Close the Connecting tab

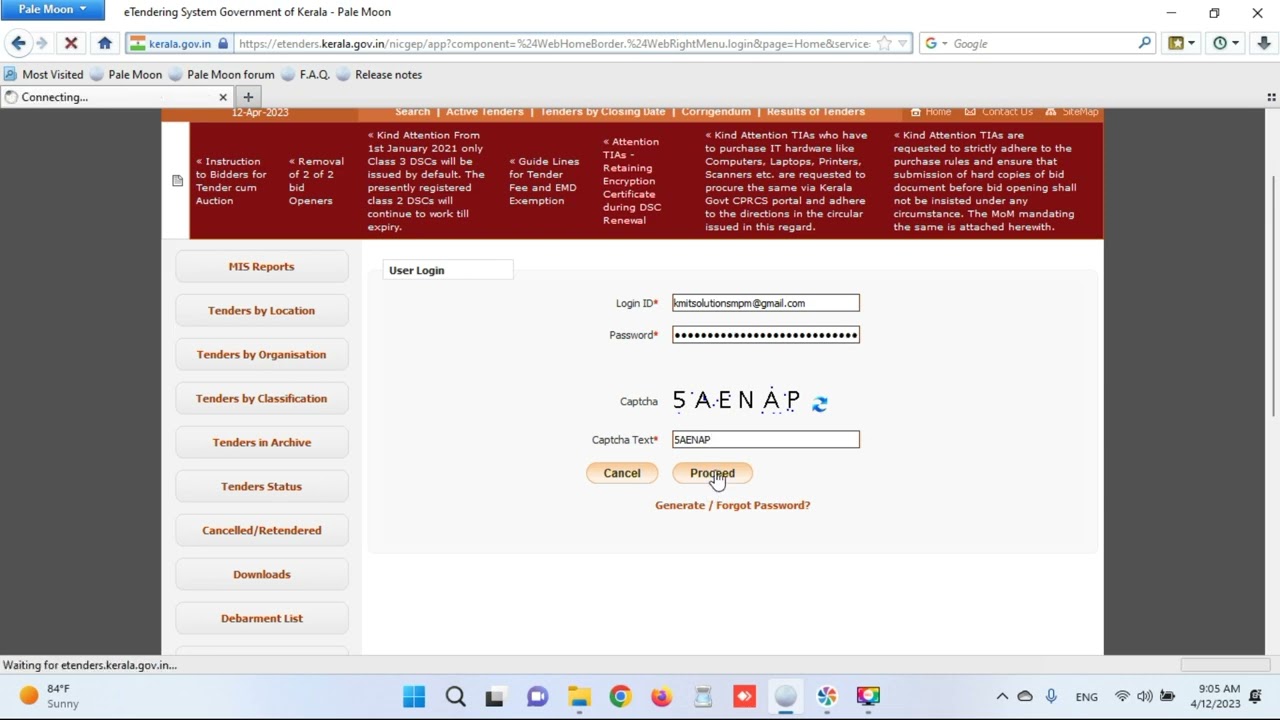(223, 97)
